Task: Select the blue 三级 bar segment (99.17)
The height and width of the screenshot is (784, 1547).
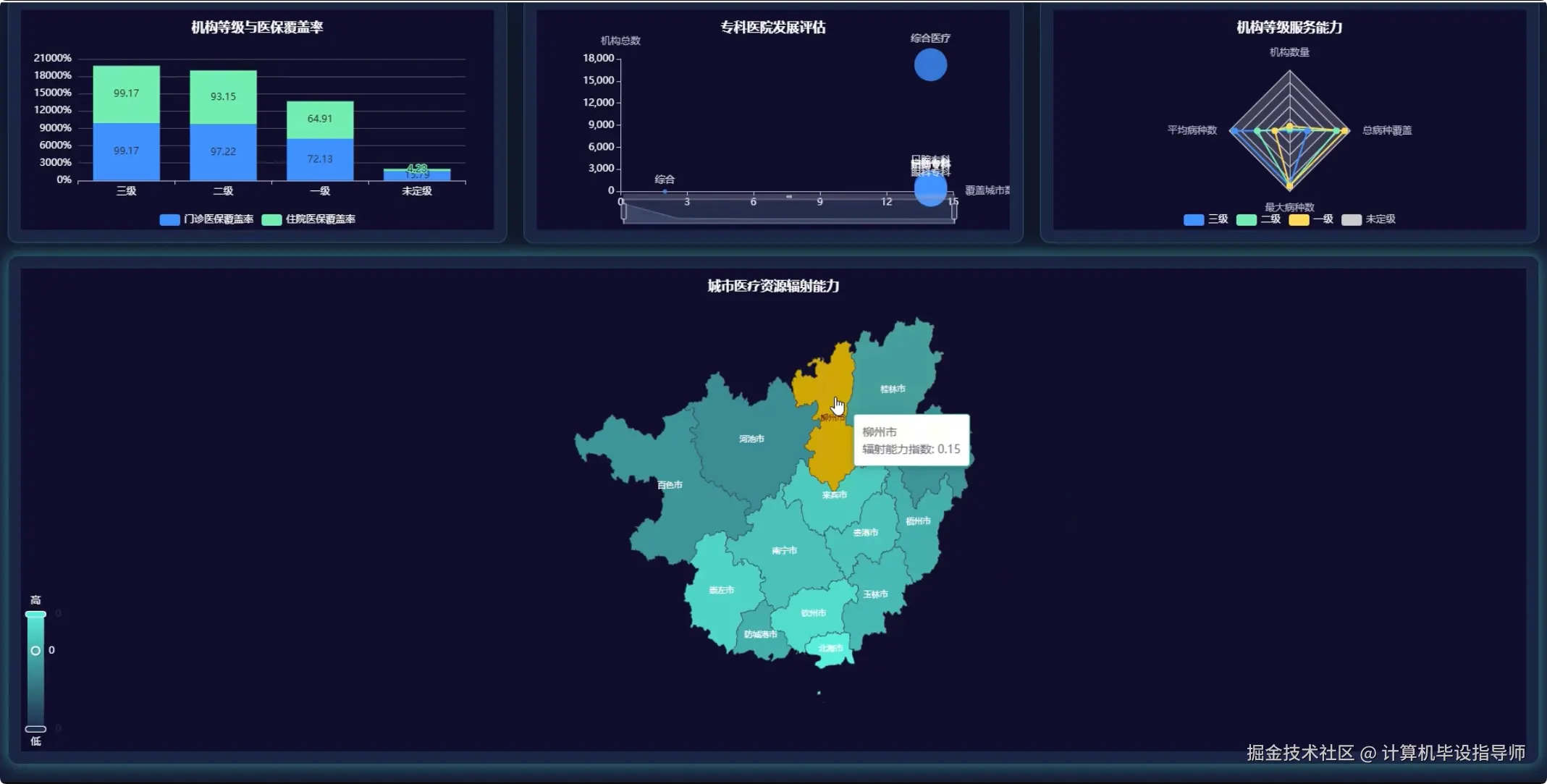Action: 126,151
